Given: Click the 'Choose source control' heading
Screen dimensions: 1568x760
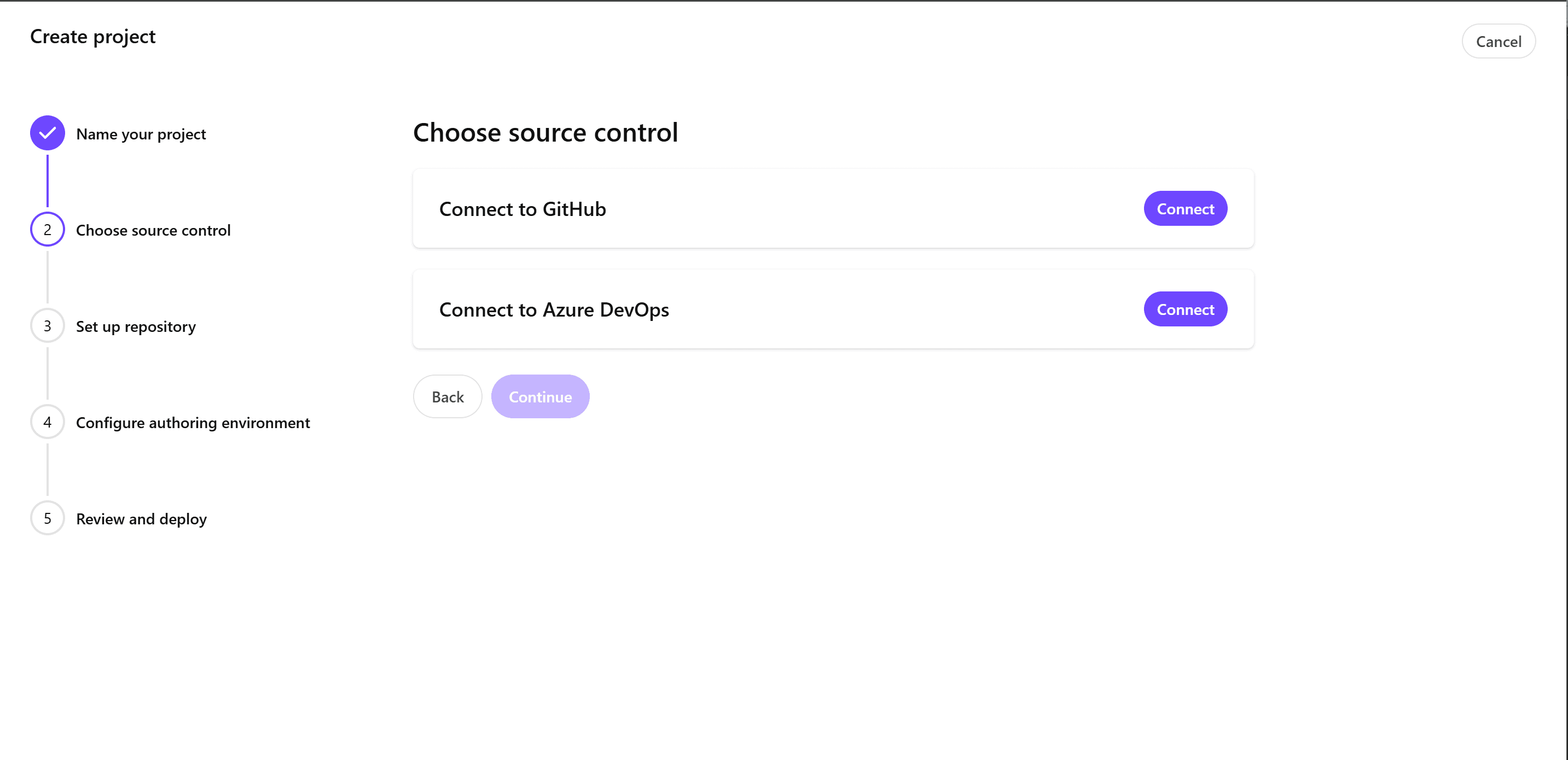Looking at the screenshot, I should tap(545, 132).
